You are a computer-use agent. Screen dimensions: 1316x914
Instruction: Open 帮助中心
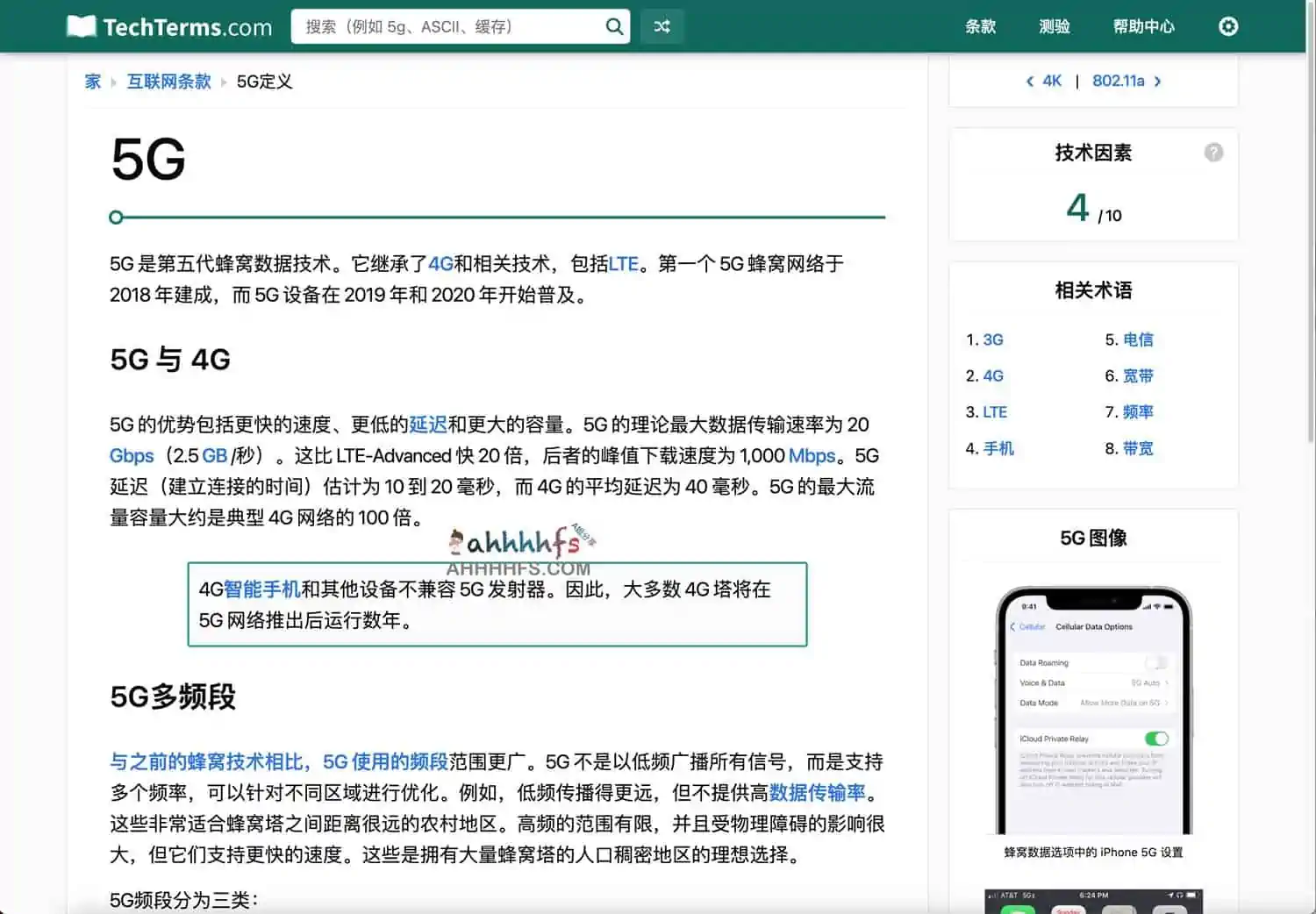coord(1142,26)
